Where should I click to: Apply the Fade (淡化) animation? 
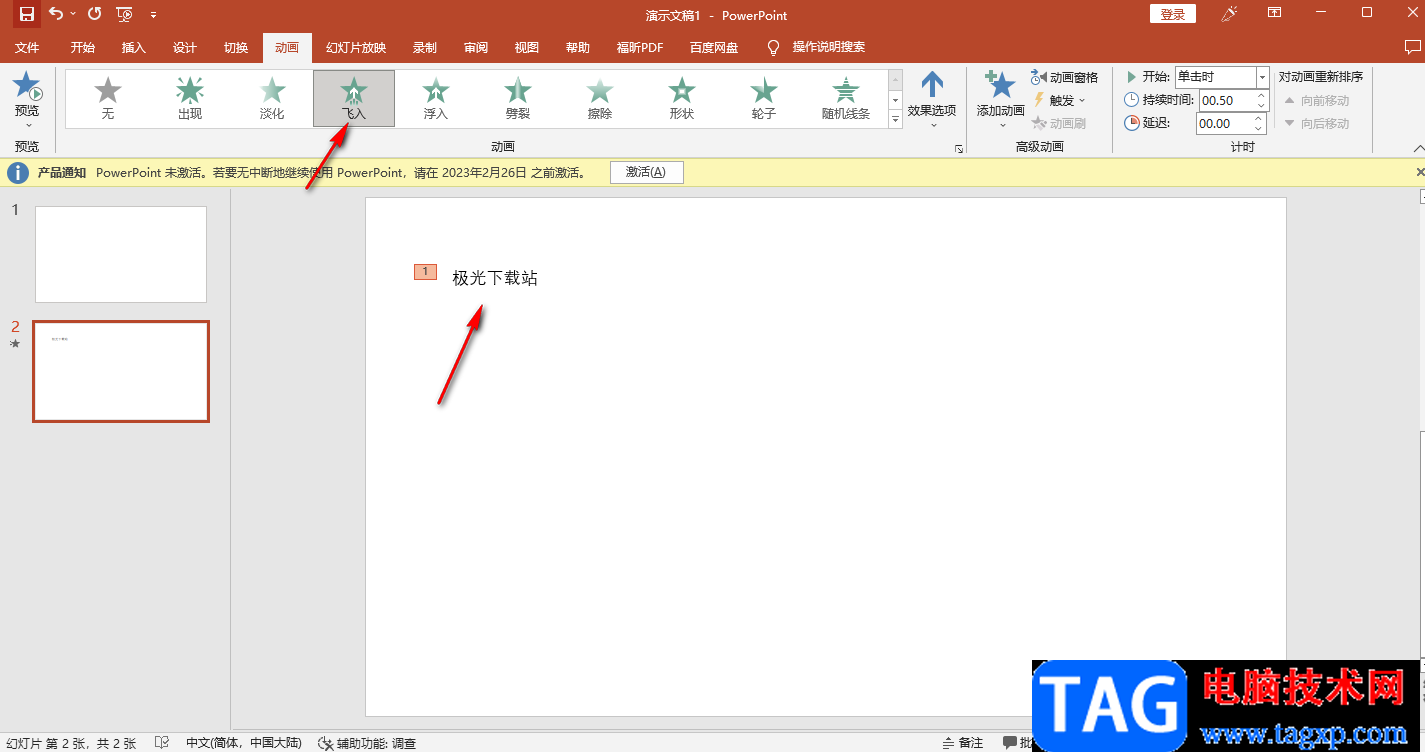(272, 98)
